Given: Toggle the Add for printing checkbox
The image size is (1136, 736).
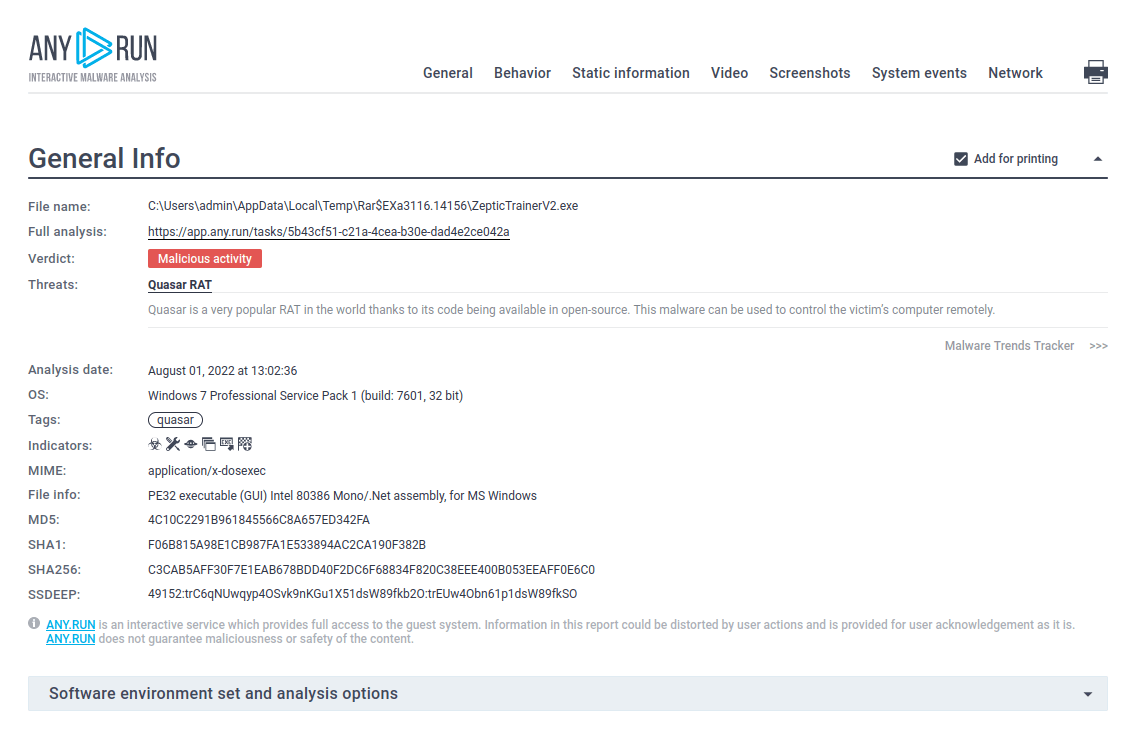Looking at the screenshot, I should (961, 159).
